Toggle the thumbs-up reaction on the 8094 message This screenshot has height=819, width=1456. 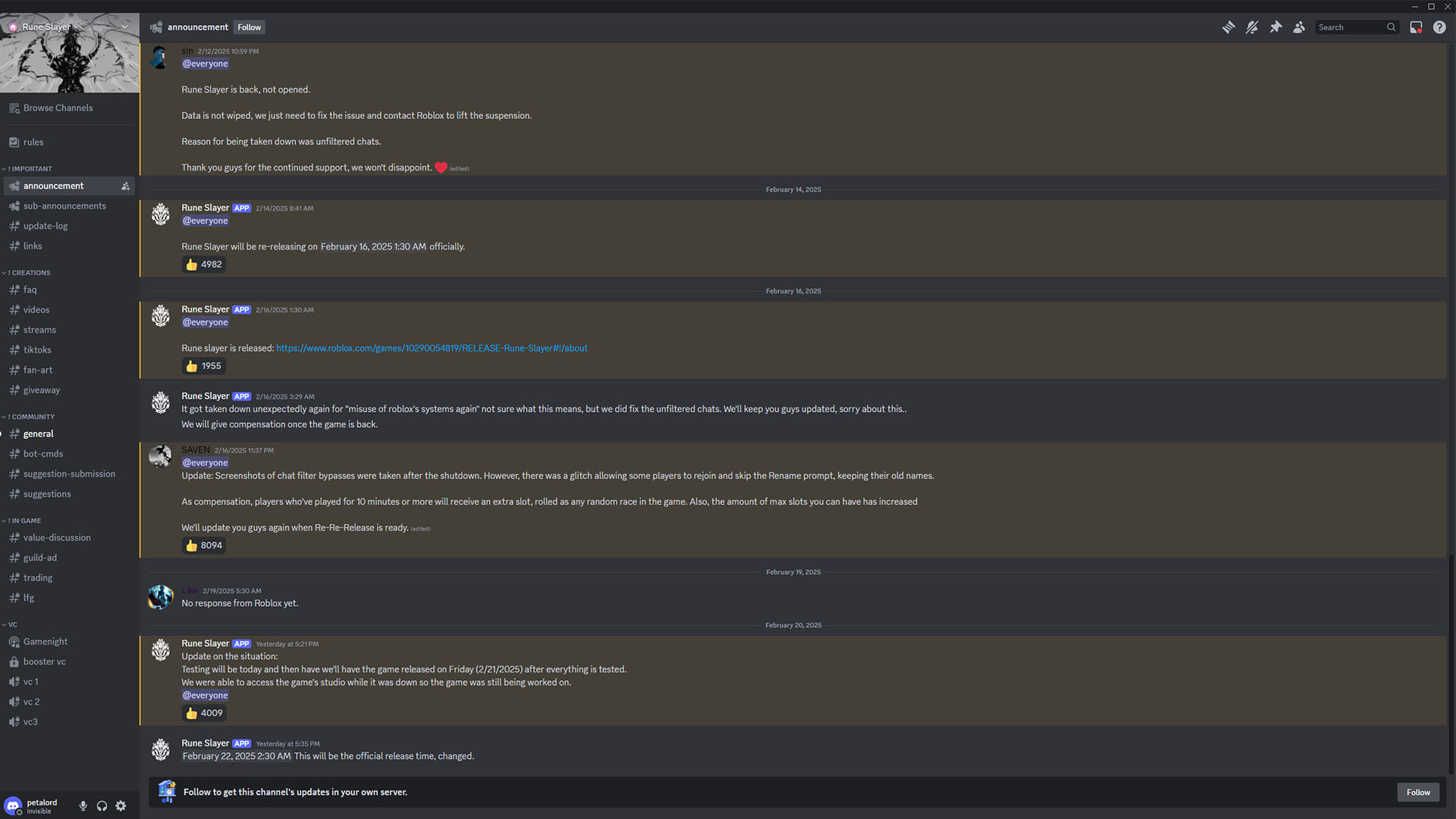click(203, 545)
